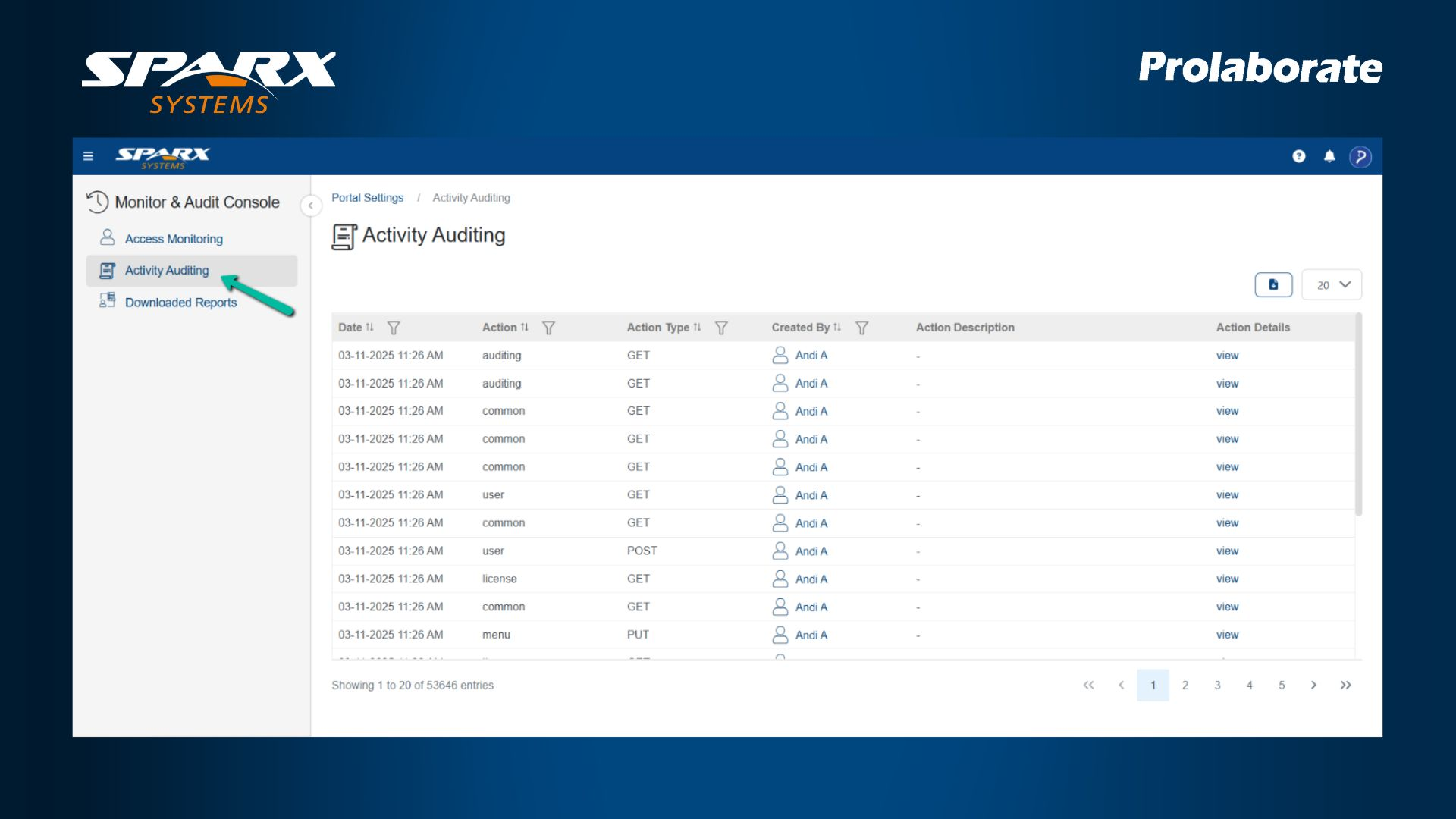Open the notifications bell icon
Viewport: 1456px width, 819px height.
(1329, 156)
